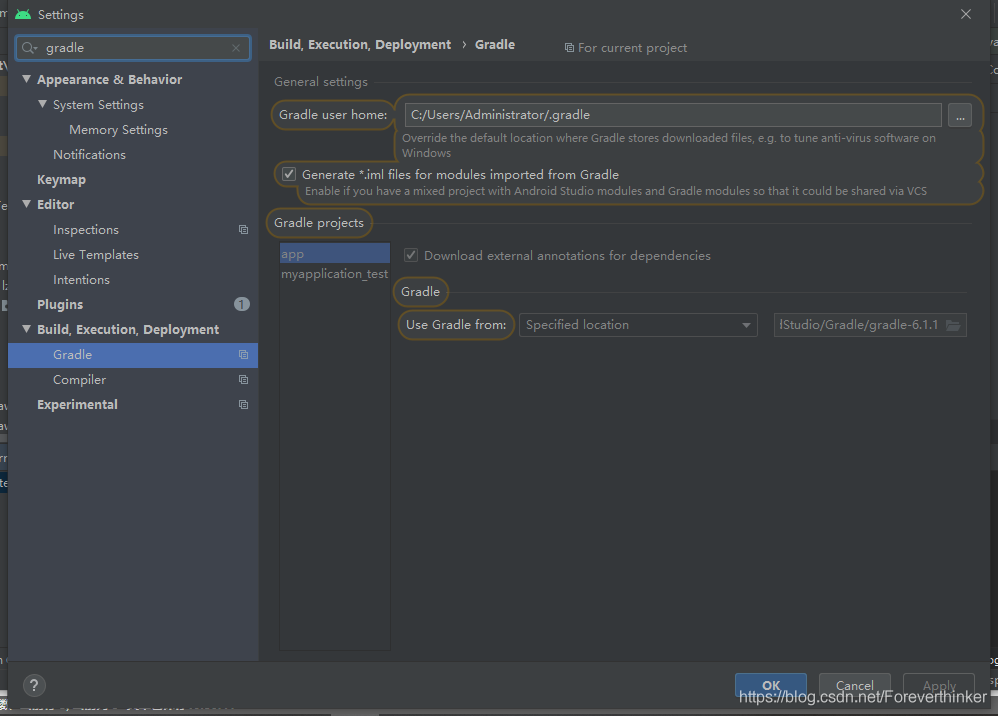Uncheck Generate *.iml files for Gradle modules
Viewport: 998px width, 716px height.
click(x=288, y=173)
